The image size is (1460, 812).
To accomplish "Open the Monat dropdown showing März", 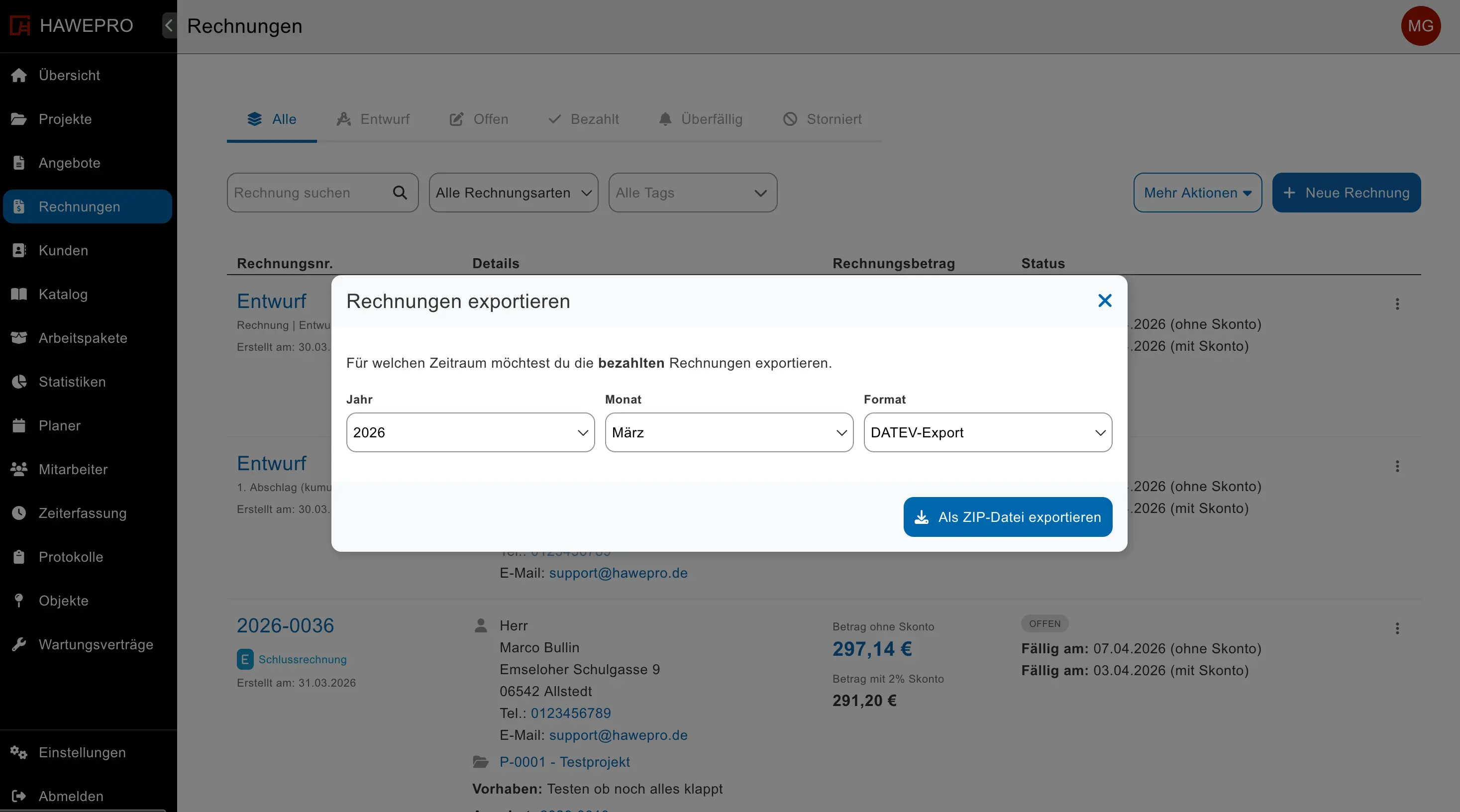I will (x=729, y=432).
